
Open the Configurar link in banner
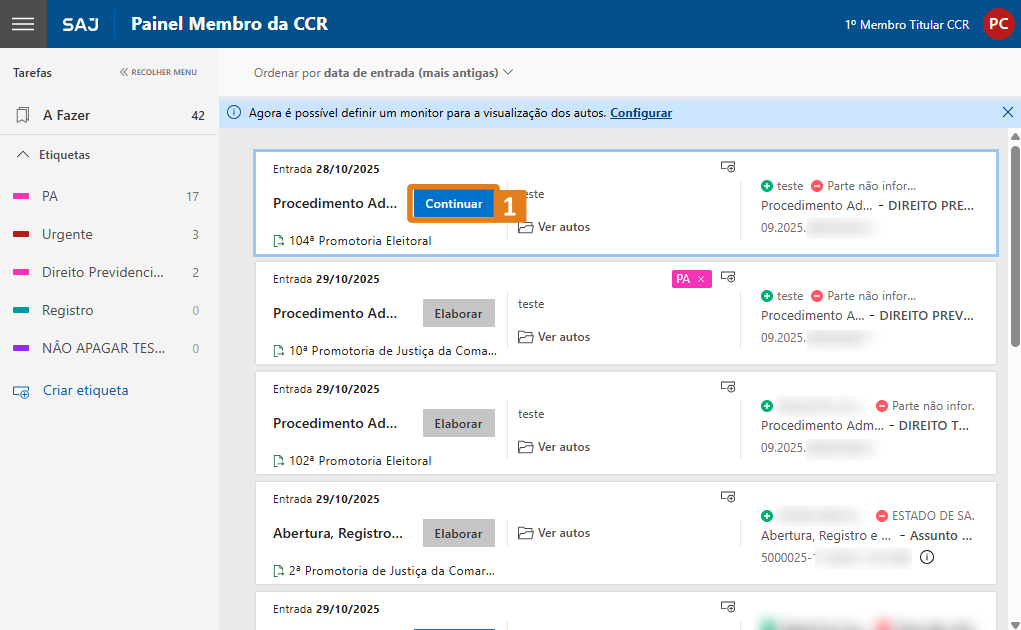pyautogui.click(x=641, y=113)
